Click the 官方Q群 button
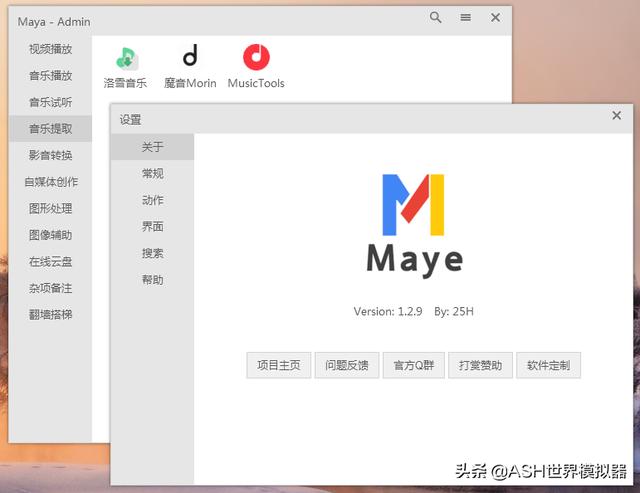 (413, 365)
